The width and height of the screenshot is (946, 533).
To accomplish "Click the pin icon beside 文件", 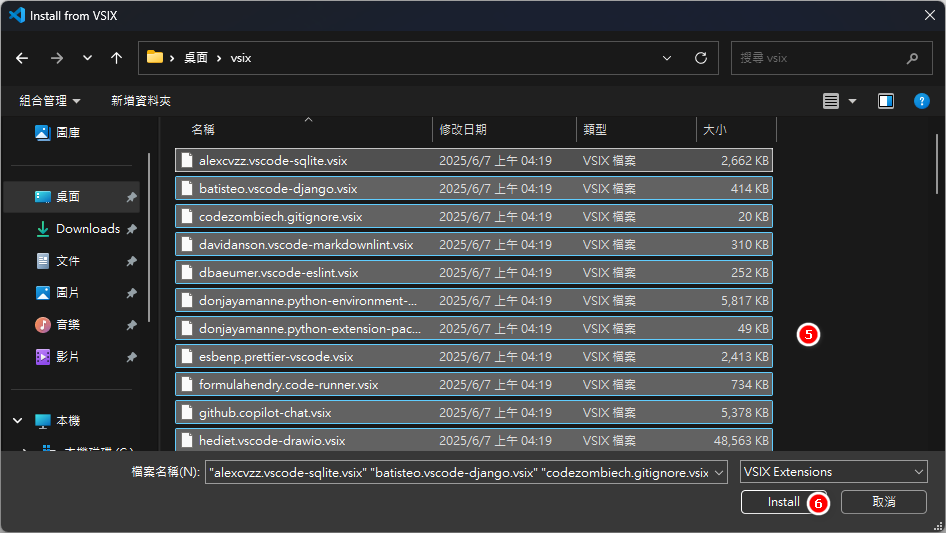I will tap(132, 261).
